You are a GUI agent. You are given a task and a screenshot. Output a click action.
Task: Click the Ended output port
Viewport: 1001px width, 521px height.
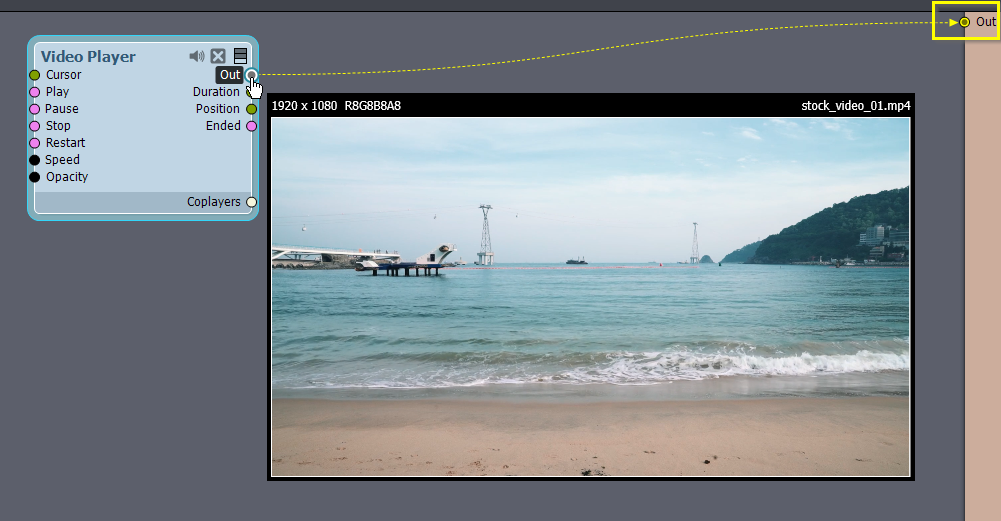(x=252, y=126)
